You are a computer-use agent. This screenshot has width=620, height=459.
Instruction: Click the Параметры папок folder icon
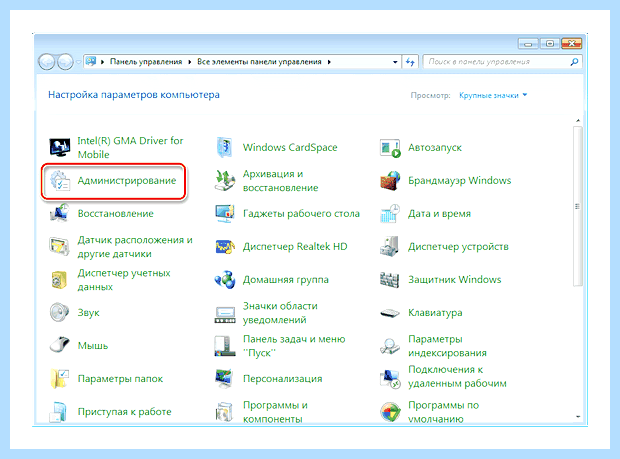[60, 378]
